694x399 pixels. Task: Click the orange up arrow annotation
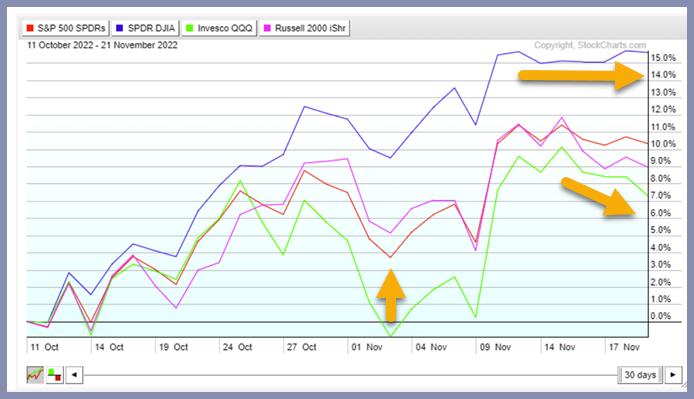click(x=391, y=295)
